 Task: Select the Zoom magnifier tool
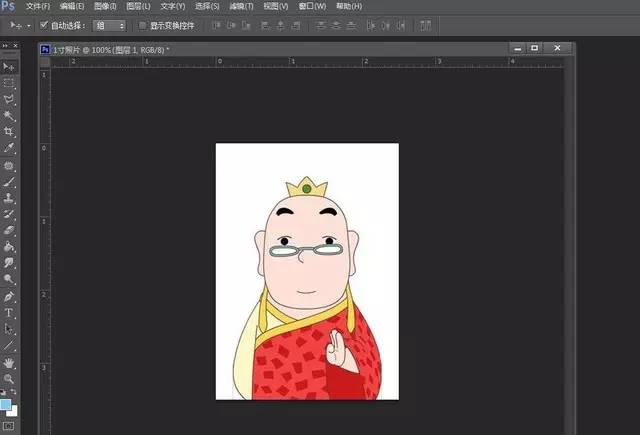[9, 379]
